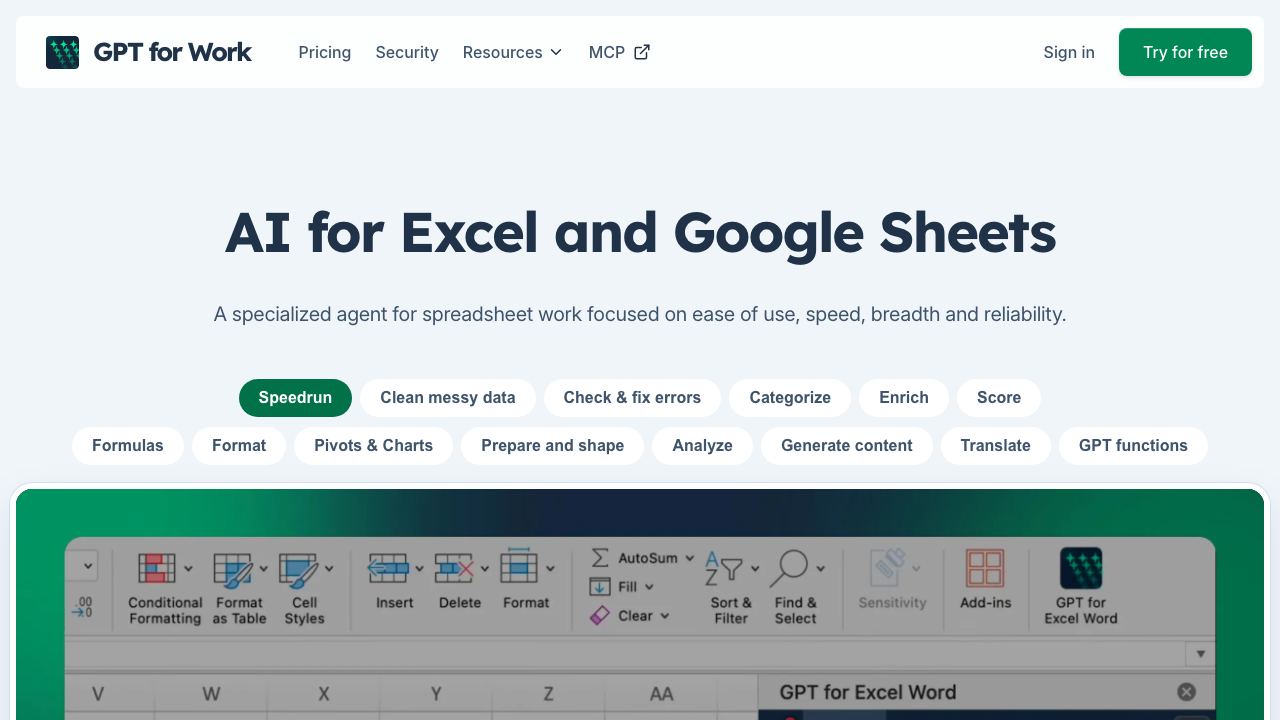
Task: Expand the Format as Table dropdown arrow
Action: [x=264, y=569]
